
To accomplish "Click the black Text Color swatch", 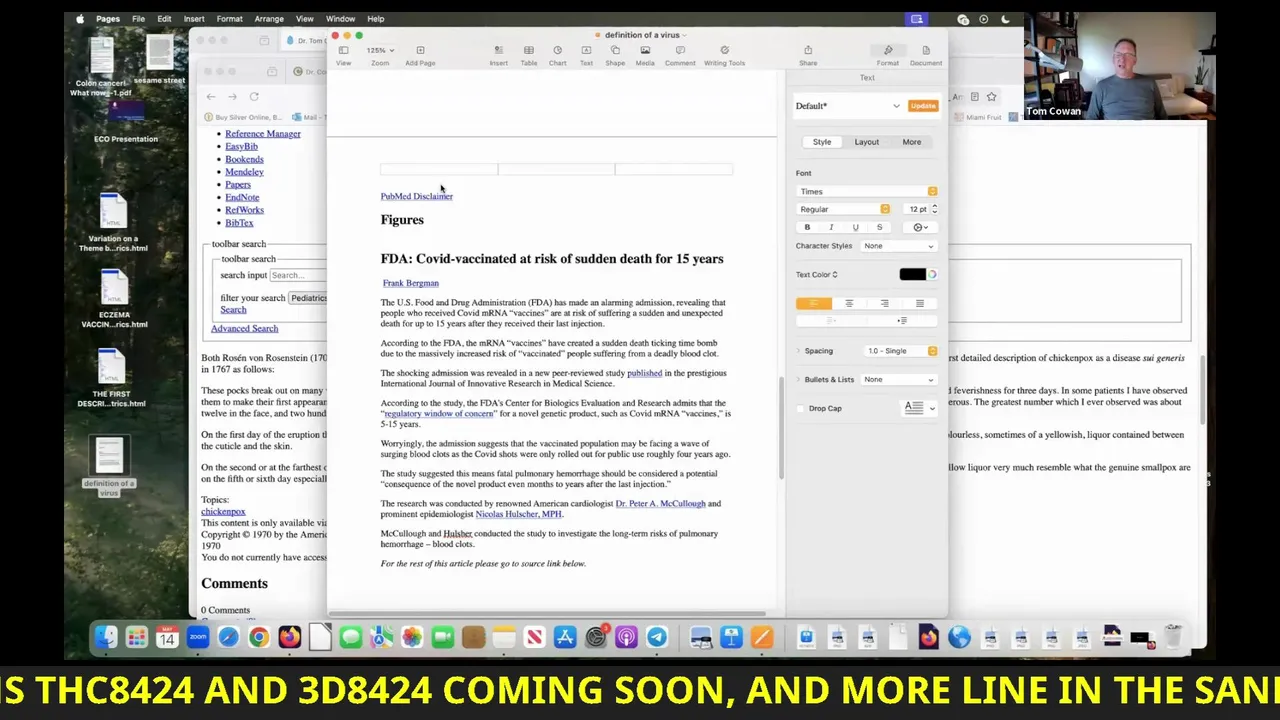I will (912, 274).
